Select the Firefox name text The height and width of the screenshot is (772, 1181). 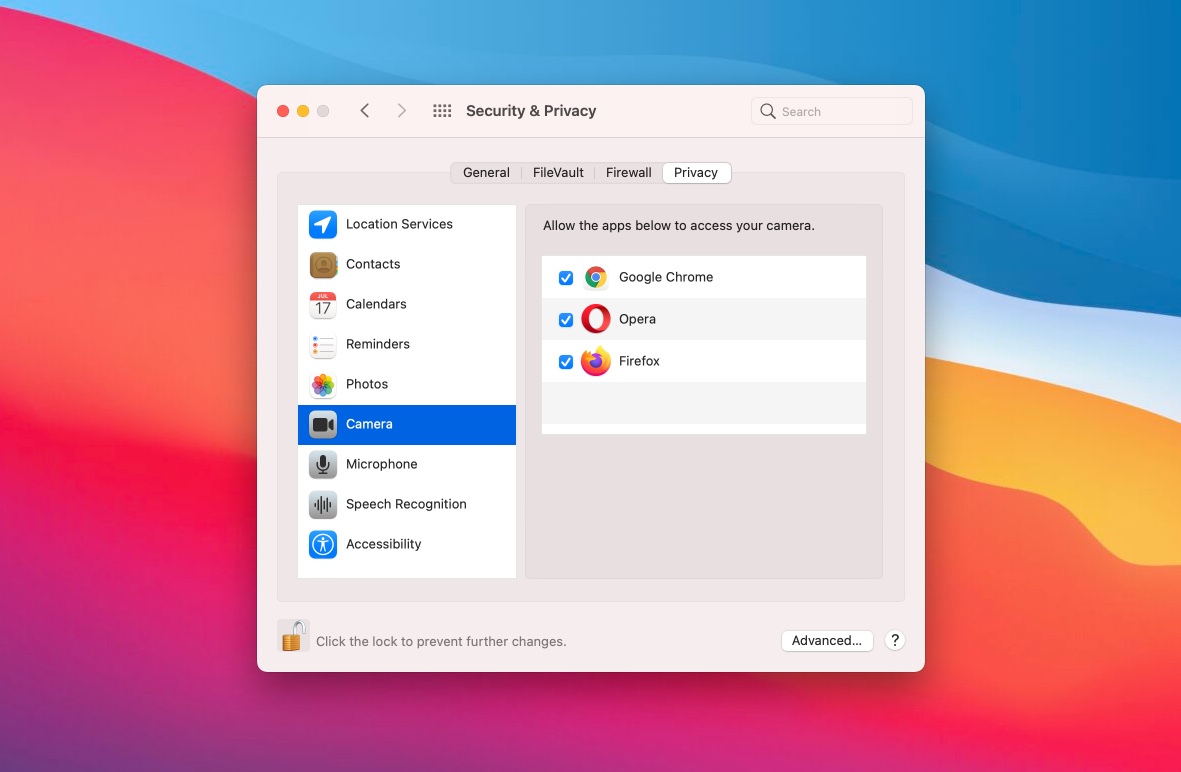(639, 361)
